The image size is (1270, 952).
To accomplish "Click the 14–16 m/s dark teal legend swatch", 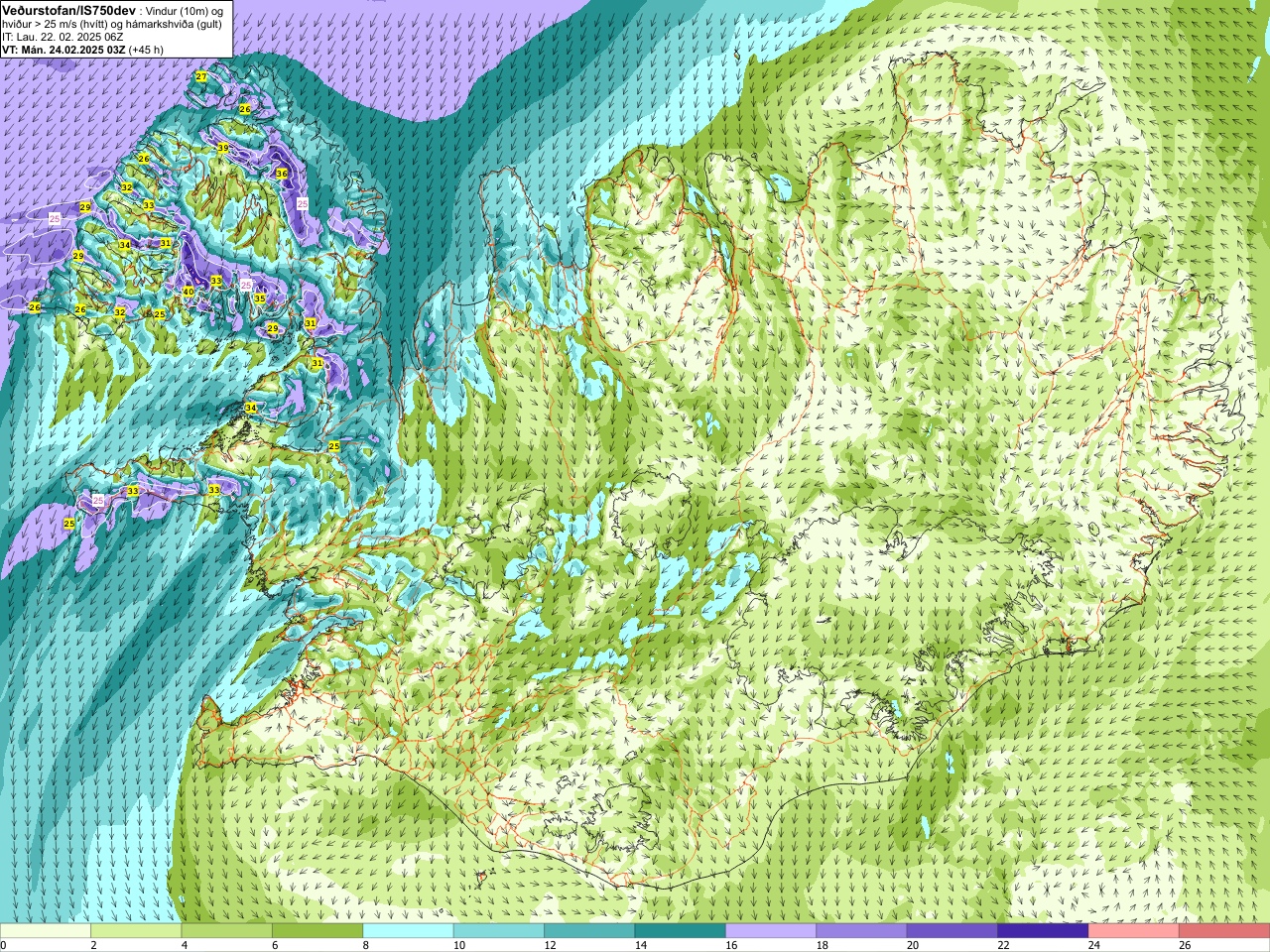I will 680,931.
